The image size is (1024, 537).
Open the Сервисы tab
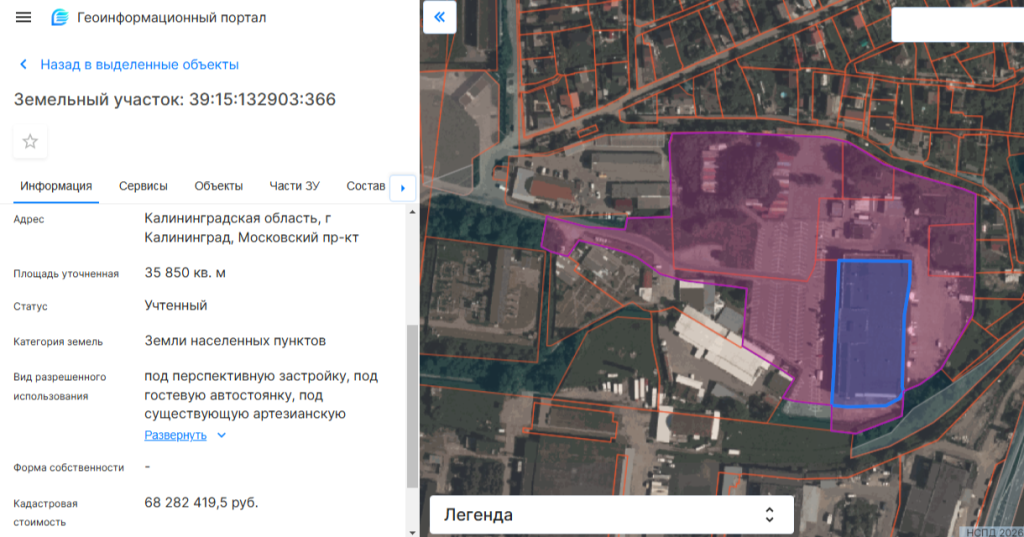143,186
